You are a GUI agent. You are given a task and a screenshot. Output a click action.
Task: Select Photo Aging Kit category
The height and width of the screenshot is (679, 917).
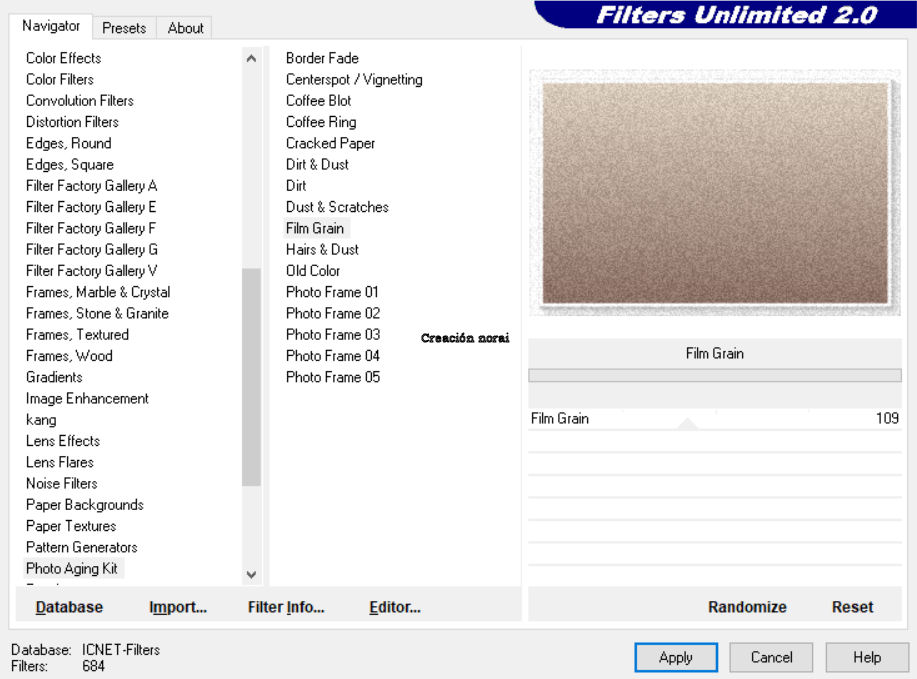coord(72,568)
